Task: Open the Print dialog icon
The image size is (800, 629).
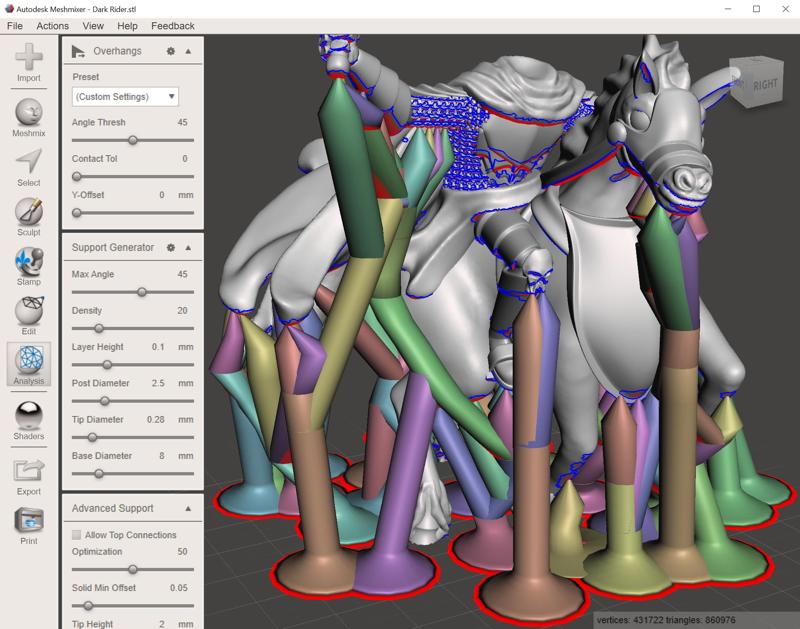Action: coord(28,521)
